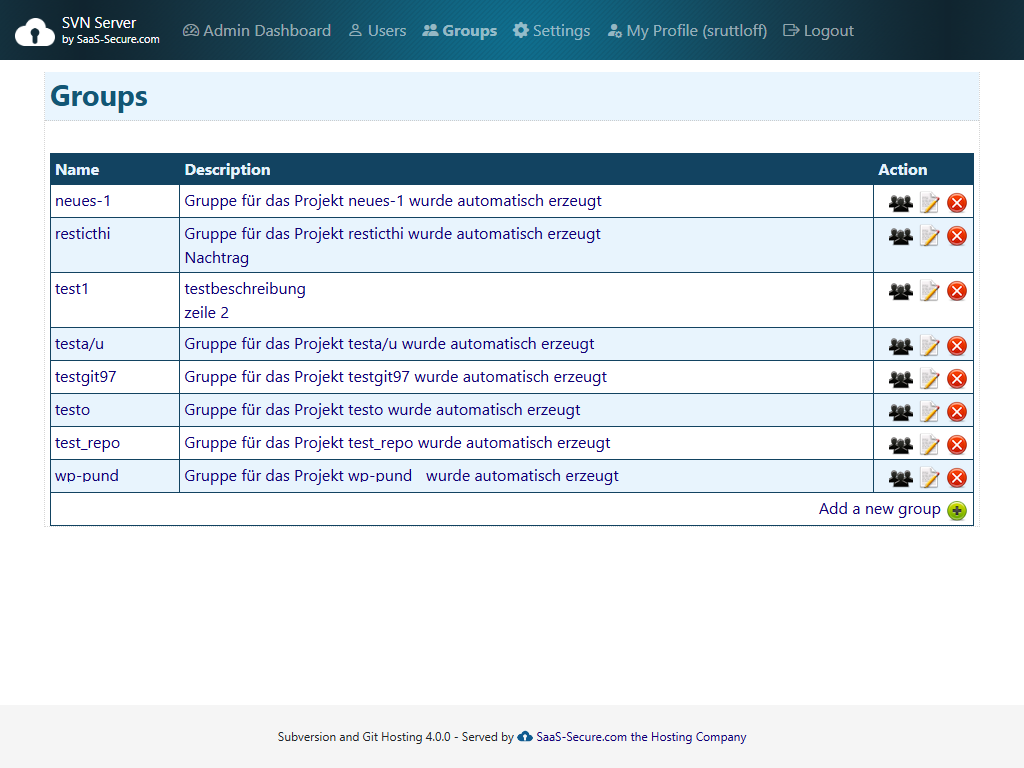Go to the Users page
This screenshot has width=1024, height=768.
tap(377, 31)
